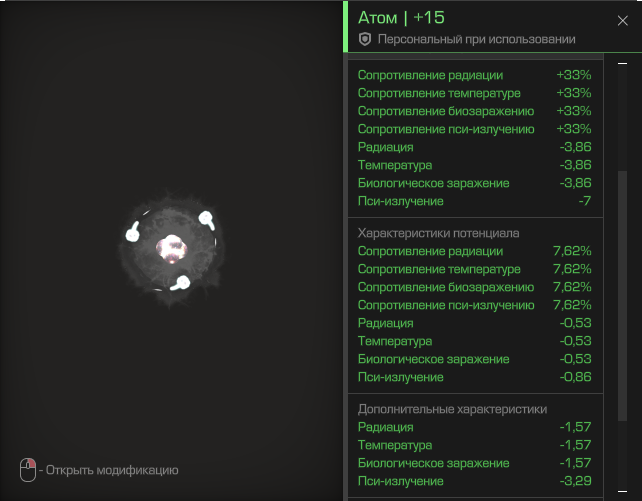
Task: Click the Биологическое заражение row showing -0,53
Action: (475, 359)
